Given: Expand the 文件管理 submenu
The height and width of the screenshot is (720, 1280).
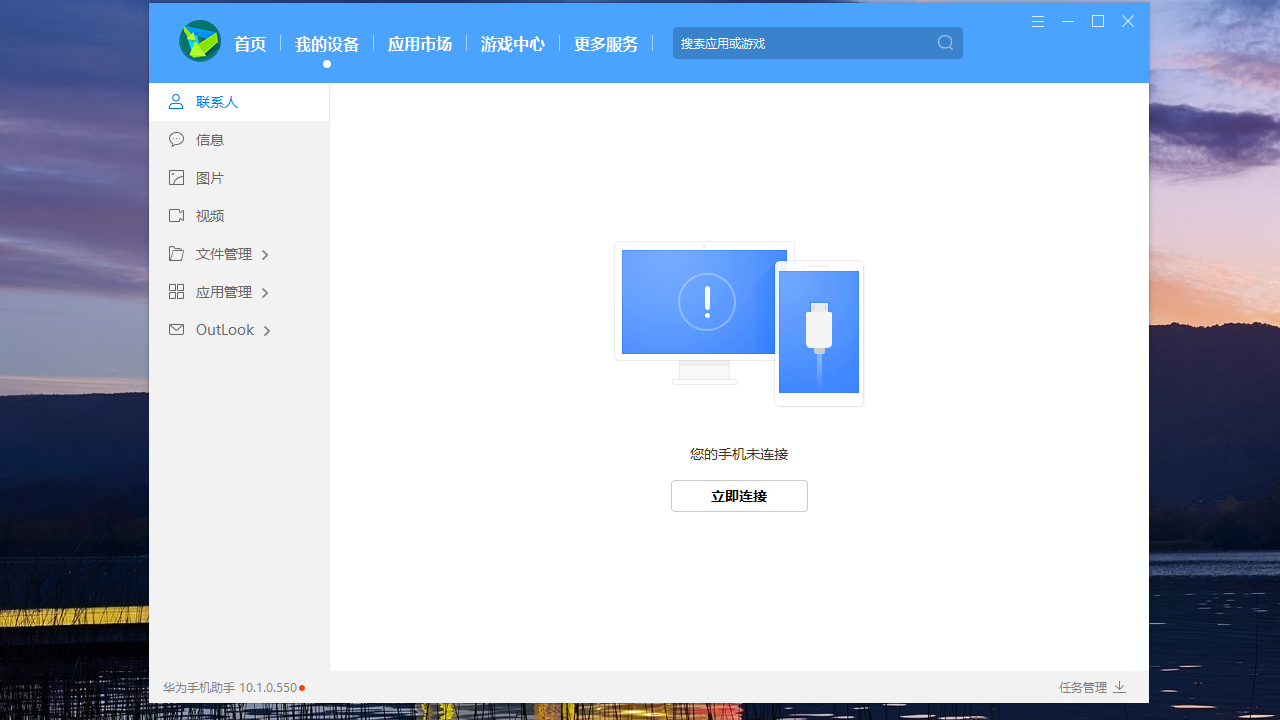Looking at the screenshot, I should (x=265, y=254).
